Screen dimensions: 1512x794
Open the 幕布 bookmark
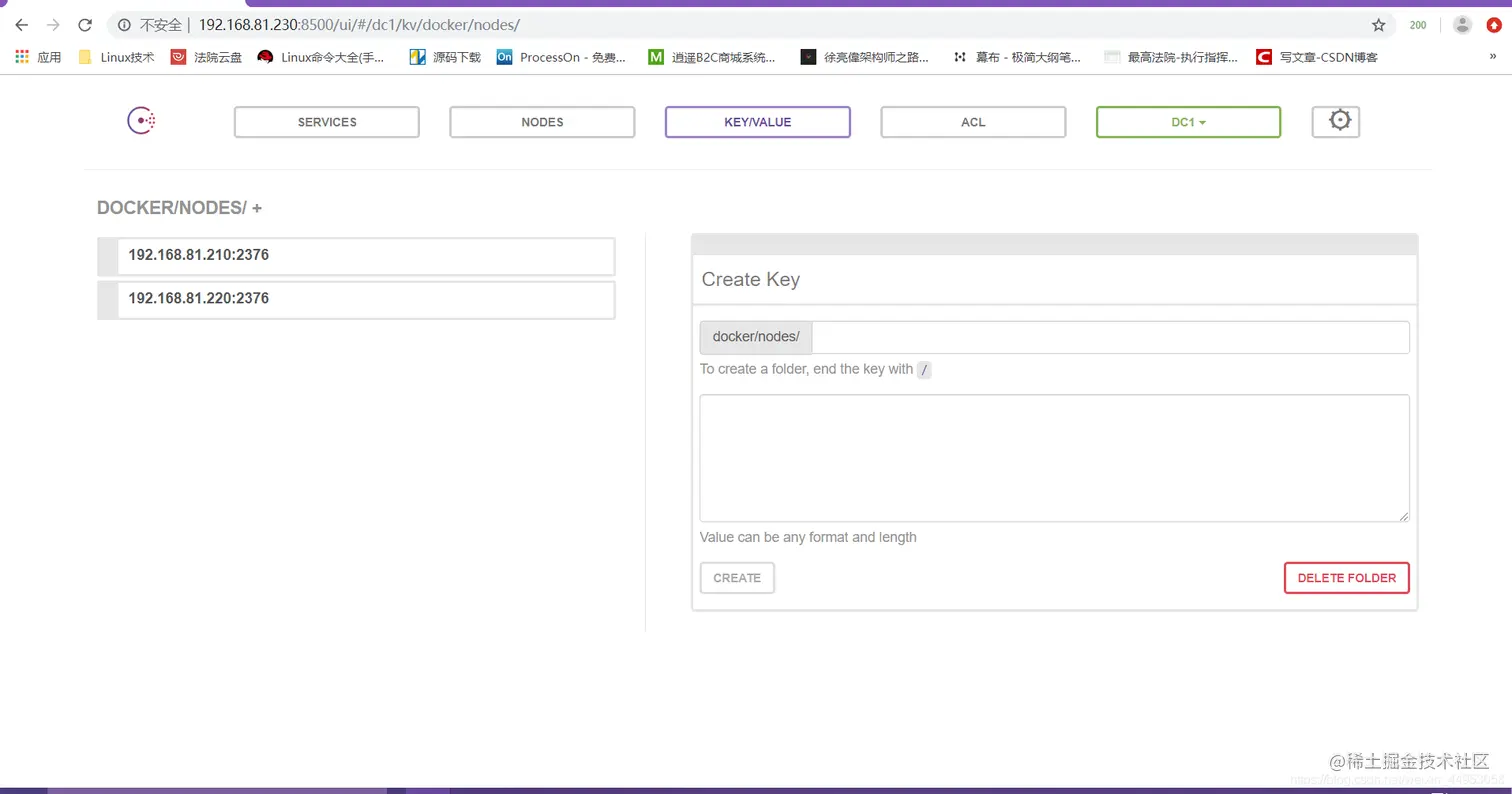[1017, 57]
